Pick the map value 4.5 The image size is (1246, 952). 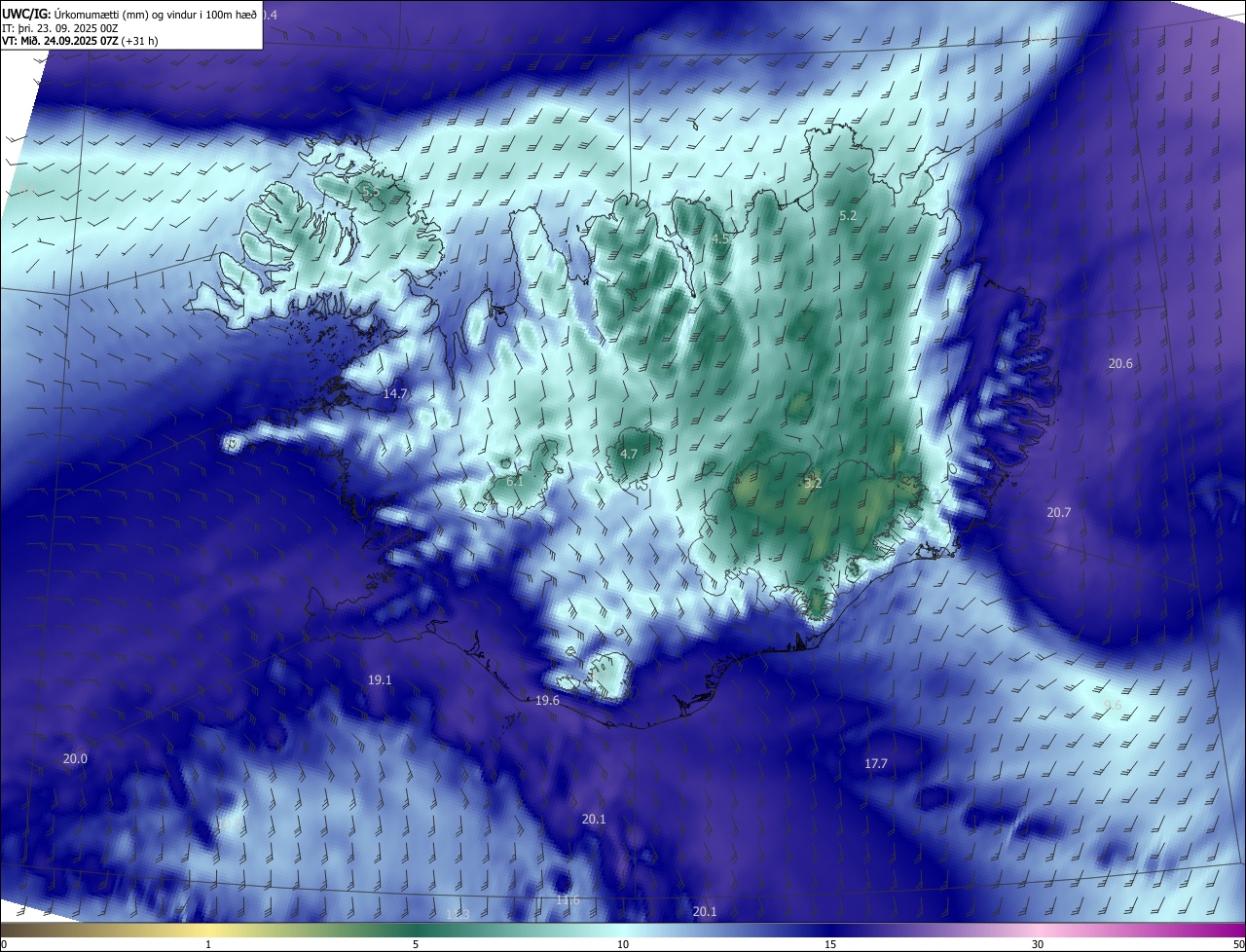coord(720,239)
